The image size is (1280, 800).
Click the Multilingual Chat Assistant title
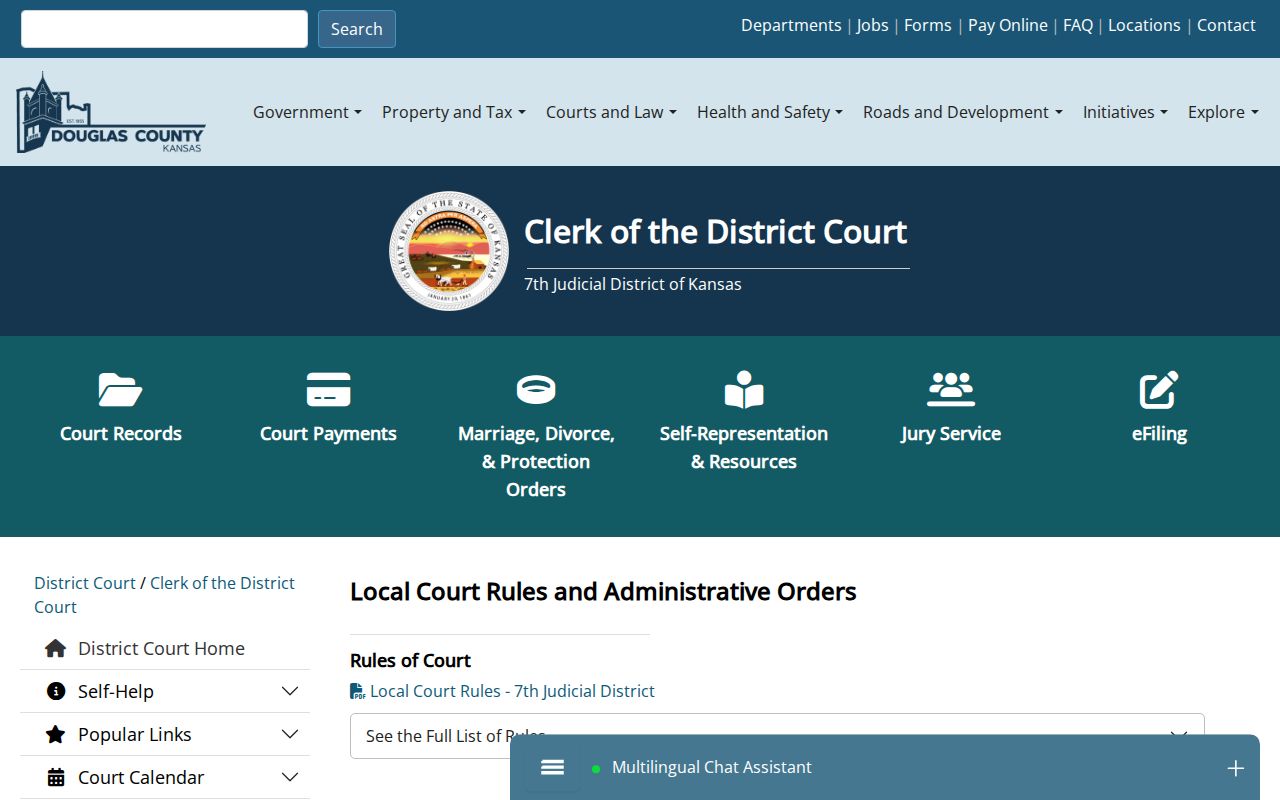(x=712, y=767)
